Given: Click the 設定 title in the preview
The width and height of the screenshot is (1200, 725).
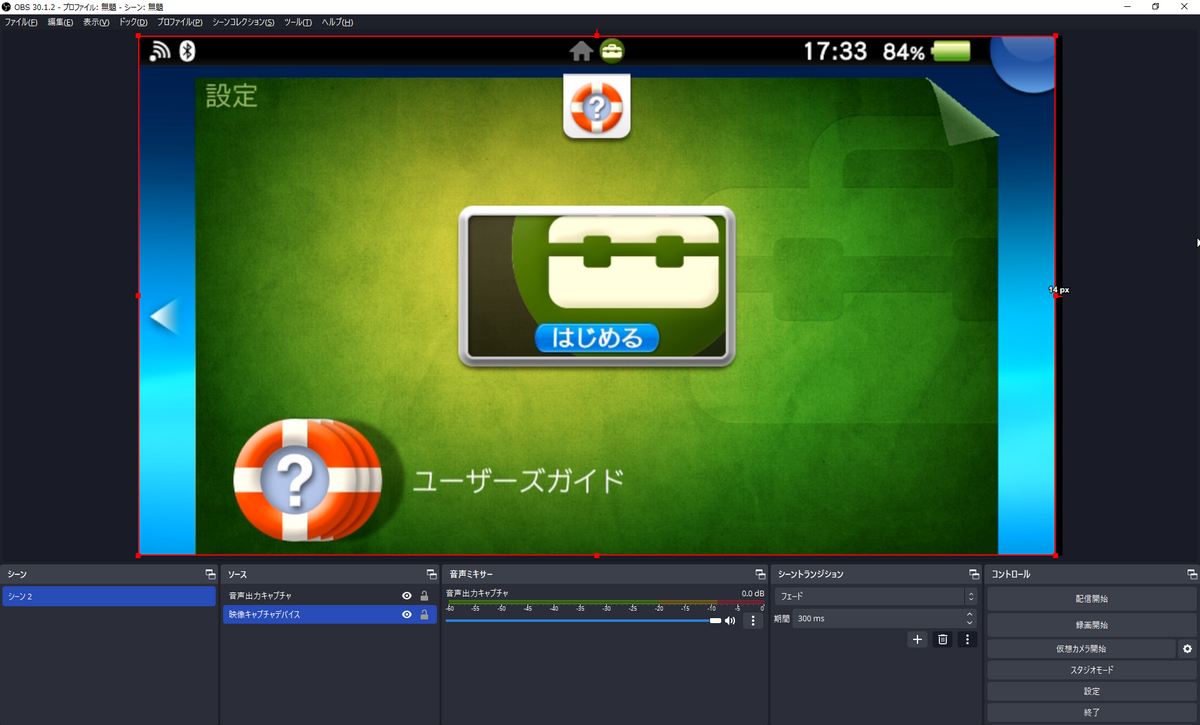Looking at the screenshot, I should [232, 96].
